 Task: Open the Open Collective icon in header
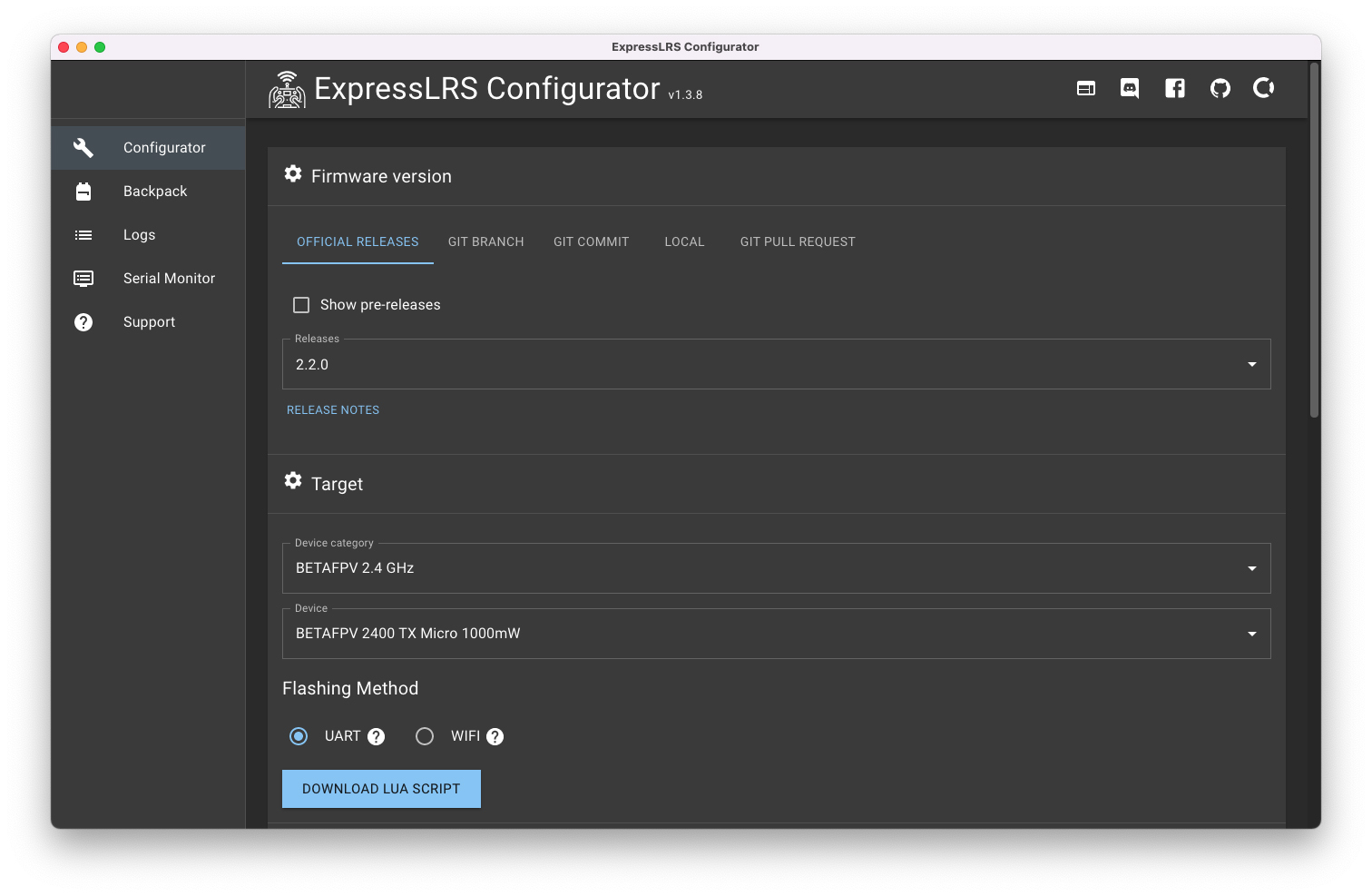click(x=1264, y=88)
